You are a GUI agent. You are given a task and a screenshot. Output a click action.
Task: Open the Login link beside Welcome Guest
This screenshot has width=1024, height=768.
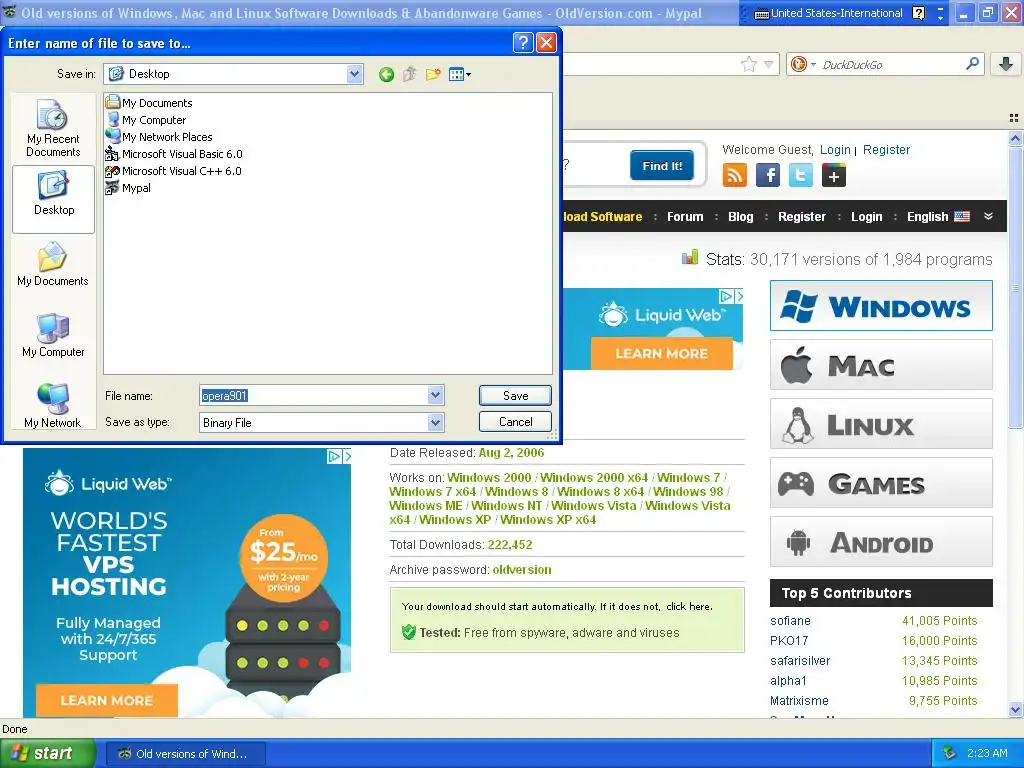pos(835,150)
